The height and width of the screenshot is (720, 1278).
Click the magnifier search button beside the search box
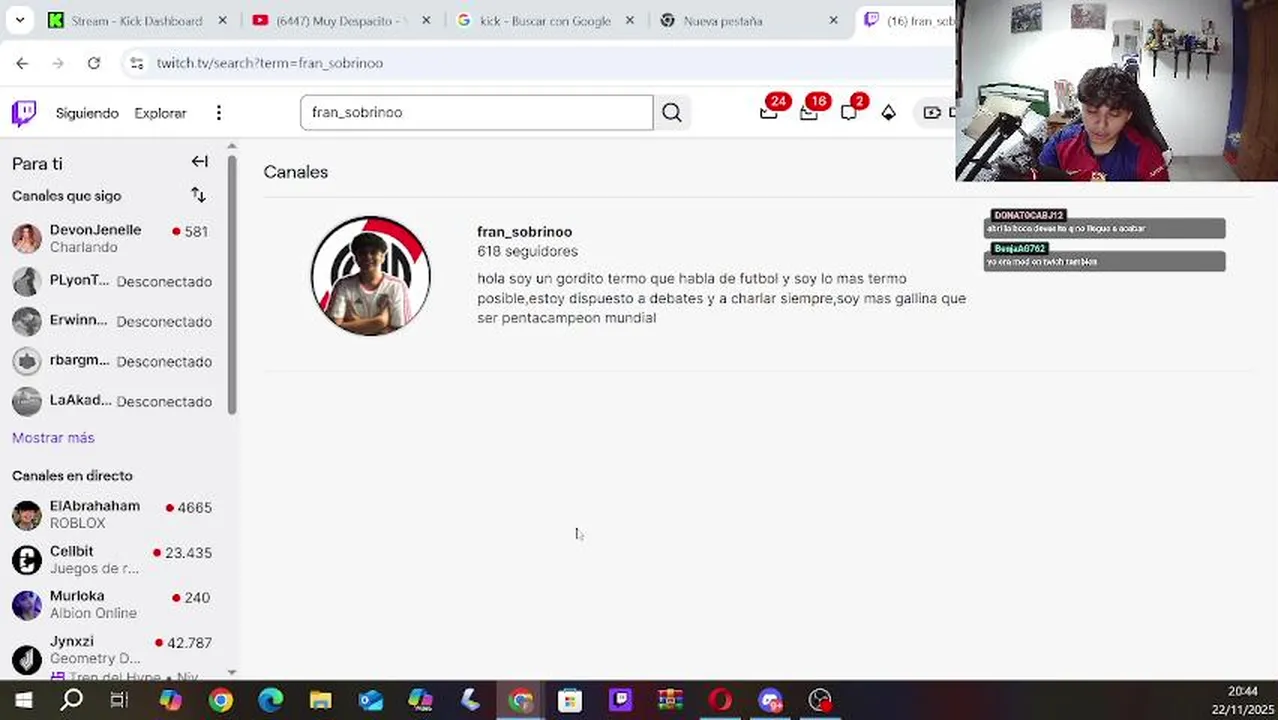[x=672, y=113]
